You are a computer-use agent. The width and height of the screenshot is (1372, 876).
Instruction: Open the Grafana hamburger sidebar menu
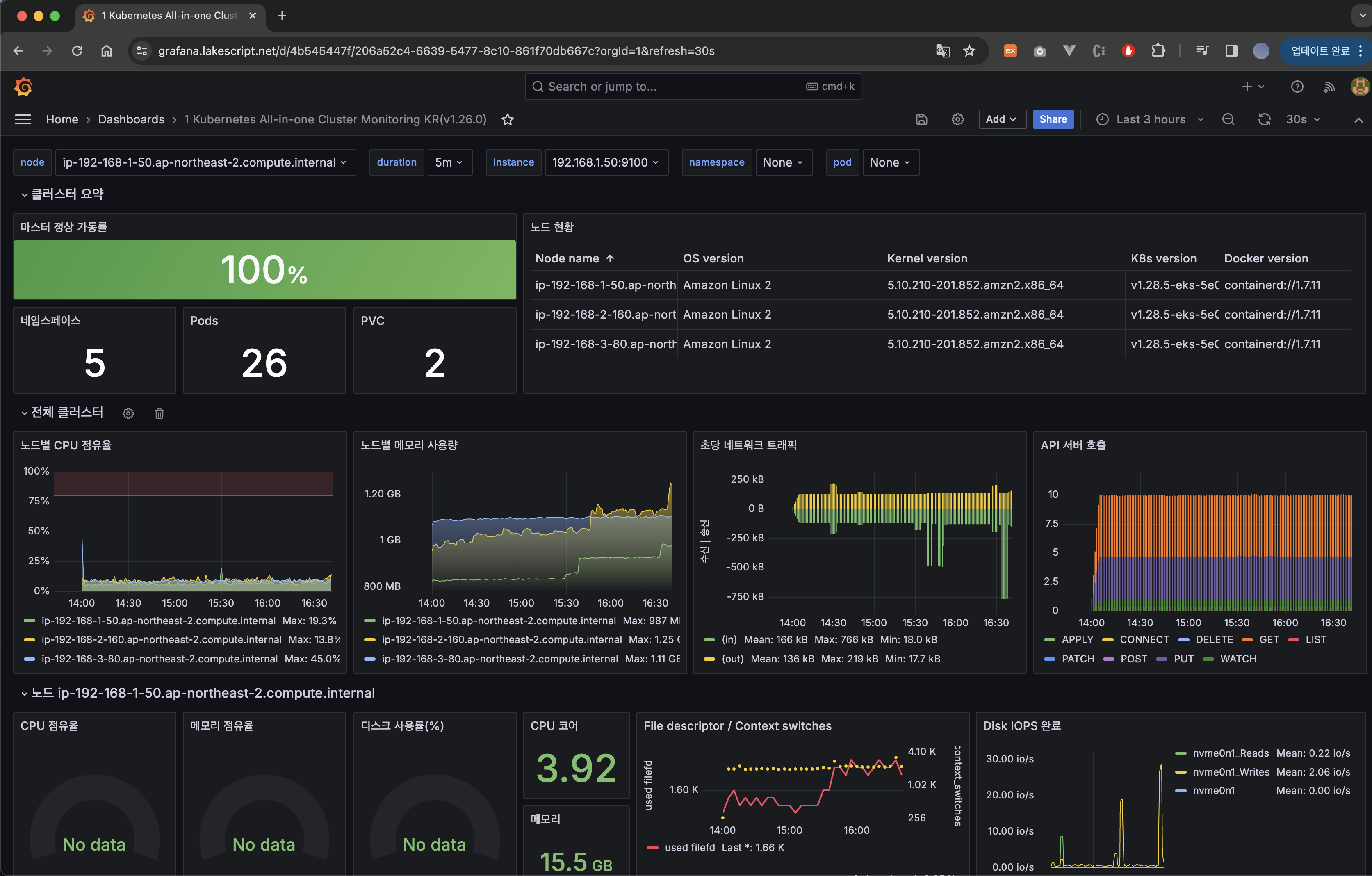[x=23, y=119]
